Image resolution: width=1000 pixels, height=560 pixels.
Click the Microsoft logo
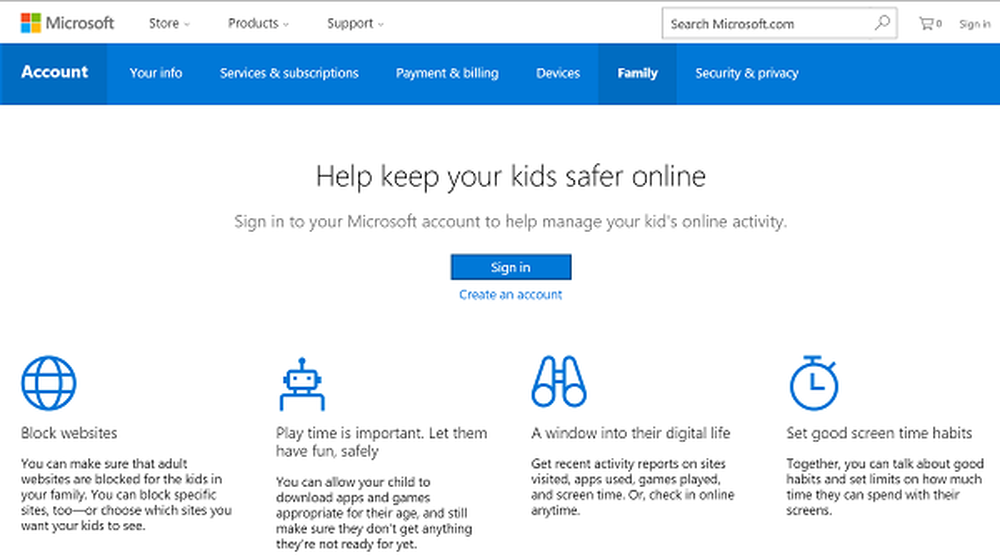coord(67,24)
